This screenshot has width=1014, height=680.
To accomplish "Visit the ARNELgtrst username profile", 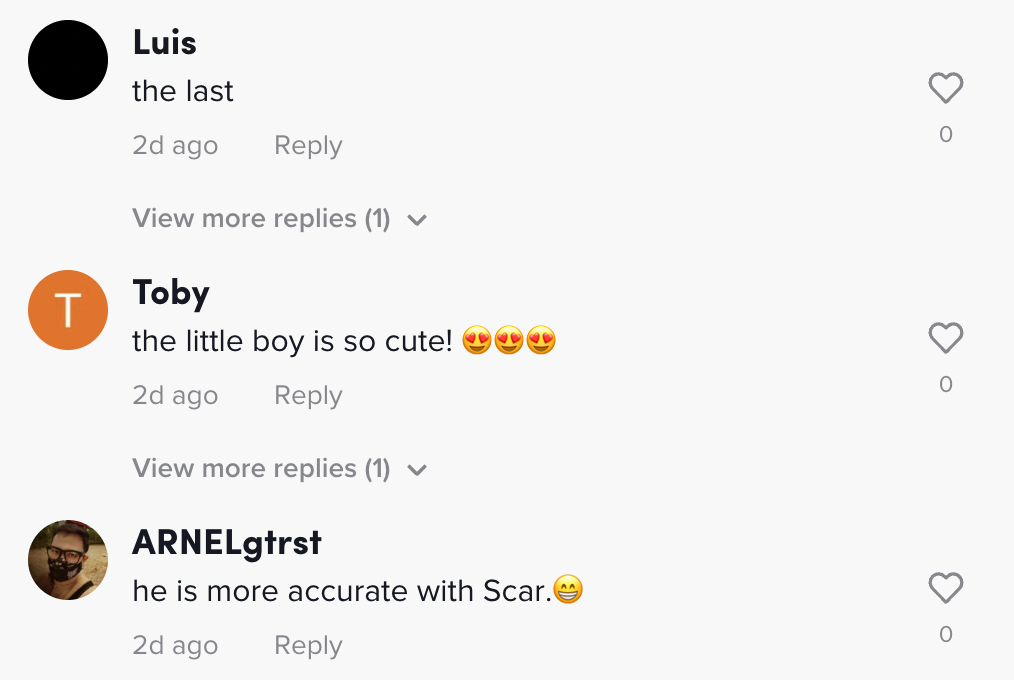I will pyautogui.click(x=227, y=543).
